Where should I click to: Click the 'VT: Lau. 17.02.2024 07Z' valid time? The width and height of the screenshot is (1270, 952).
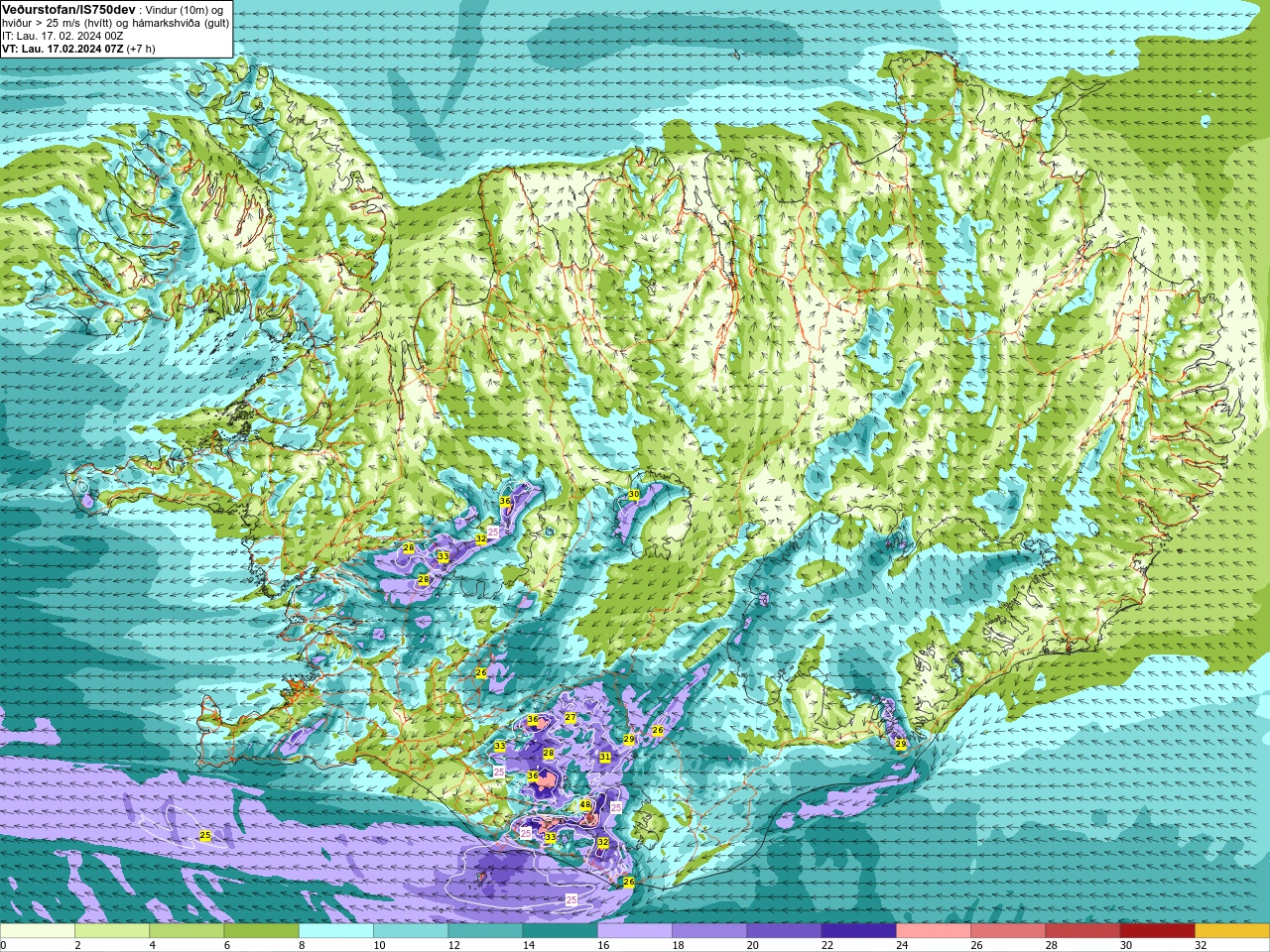63,49
